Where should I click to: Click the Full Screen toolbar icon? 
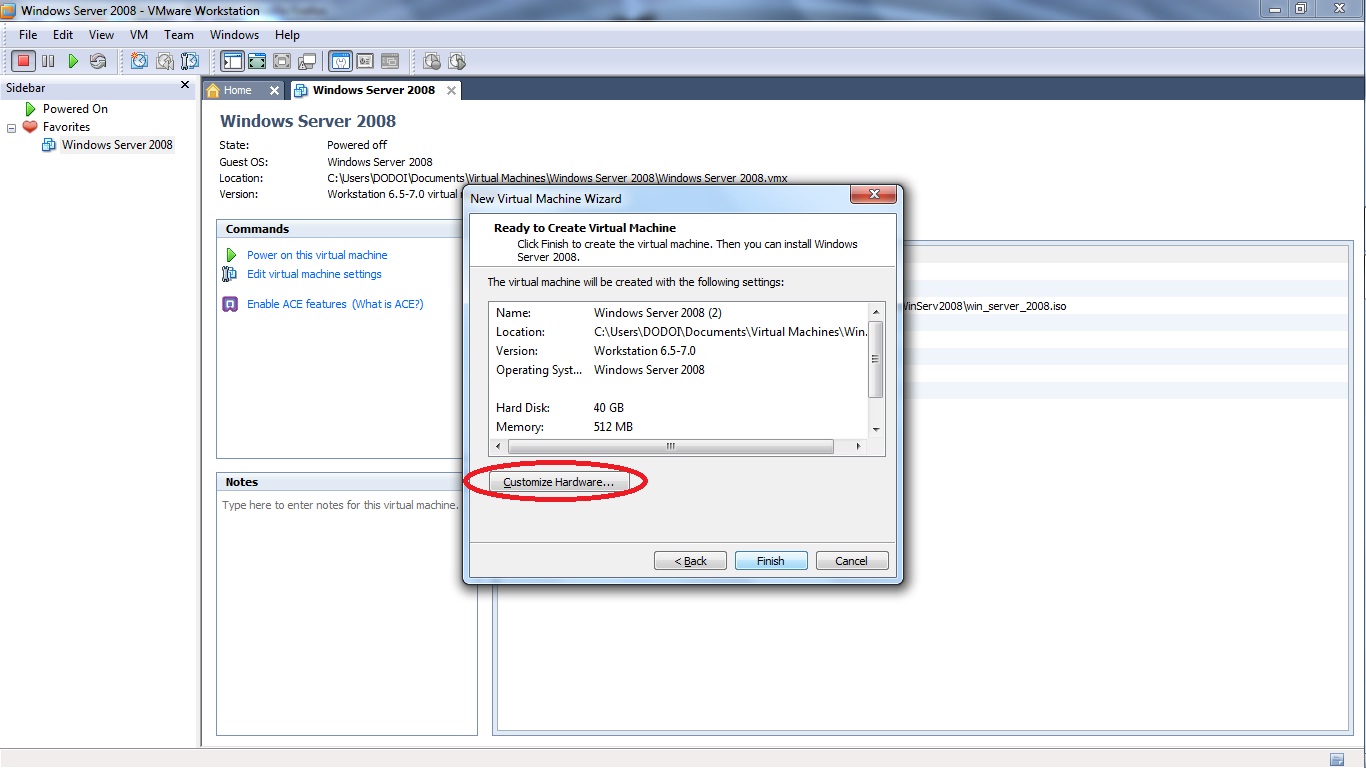click(x=257, y=62)
